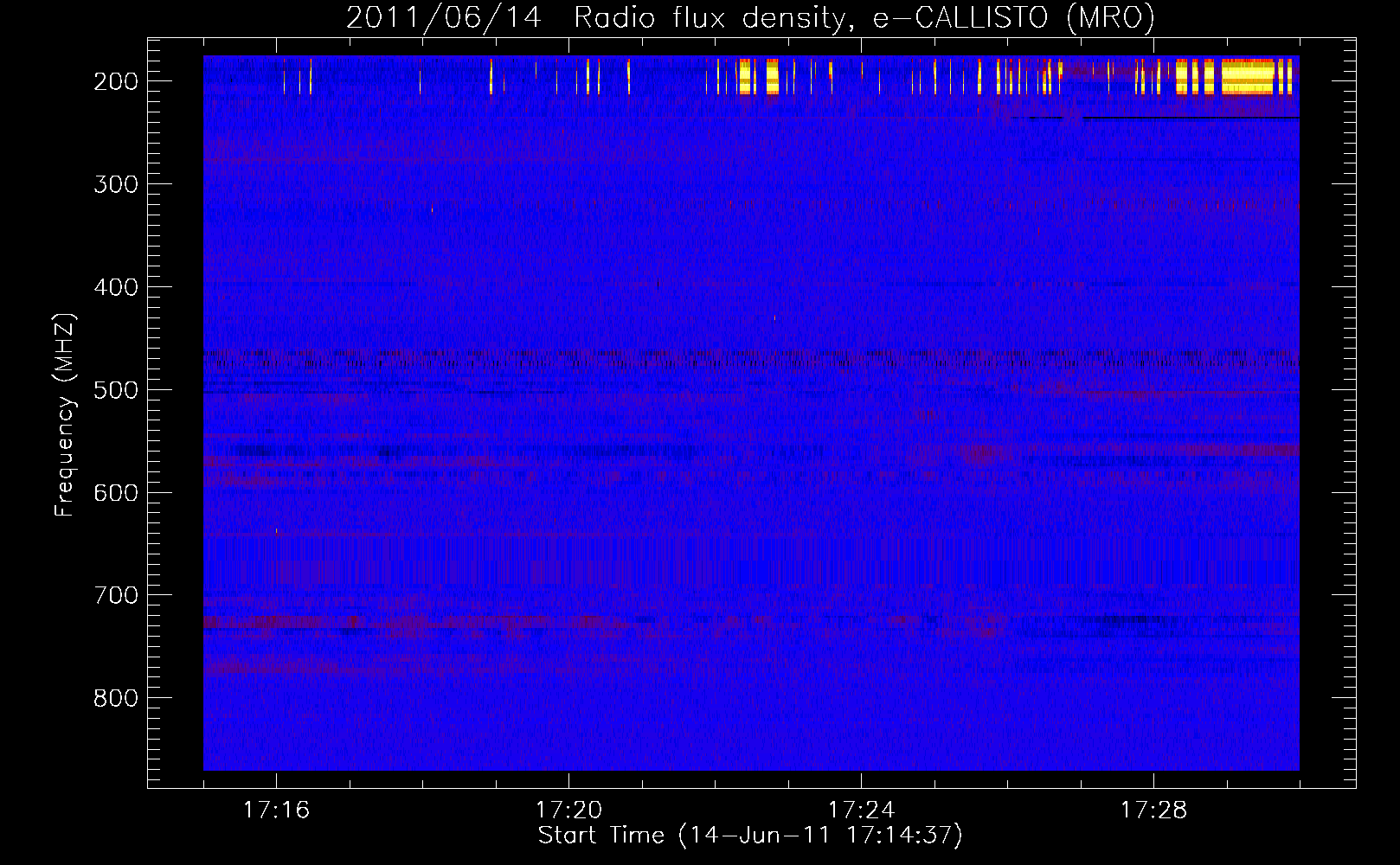Viewport: 1400px width, 865px height.
Task: Click the 17:16 time tick label
Action: [x=276, y=811]
